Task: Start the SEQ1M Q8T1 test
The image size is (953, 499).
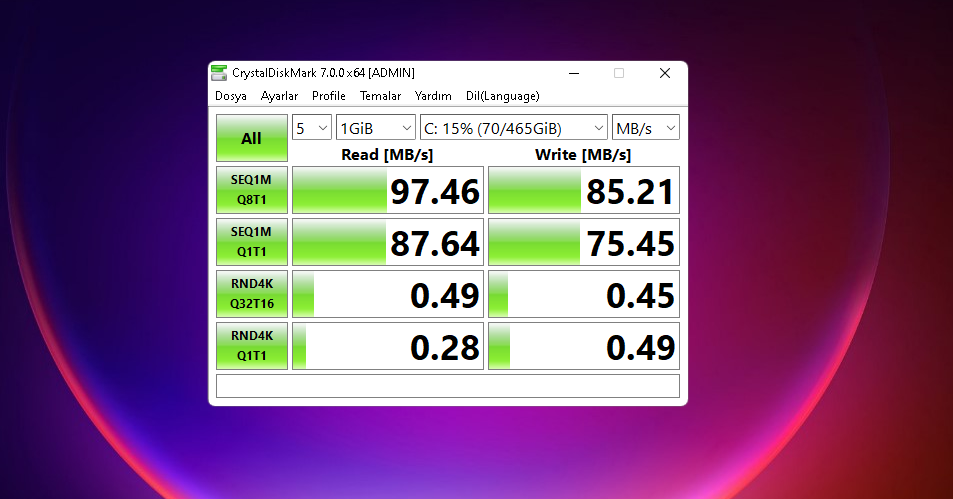Action: tap(252, 190)
